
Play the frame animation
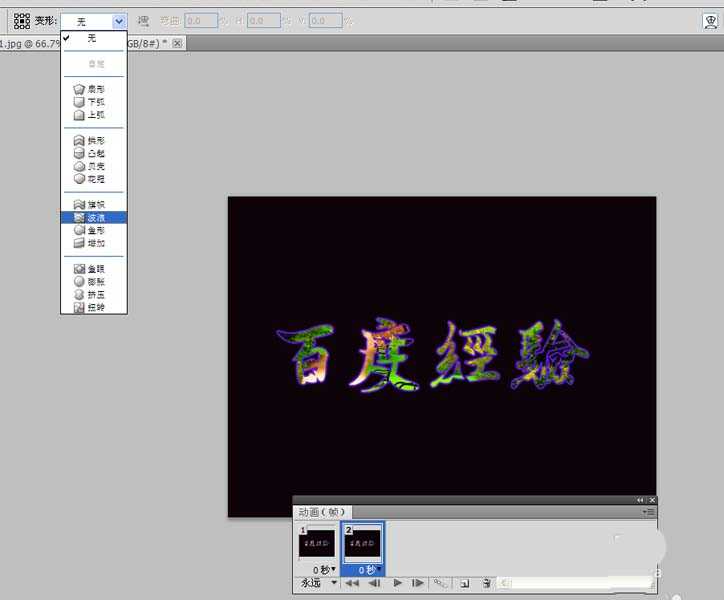(x=398, y=582)
